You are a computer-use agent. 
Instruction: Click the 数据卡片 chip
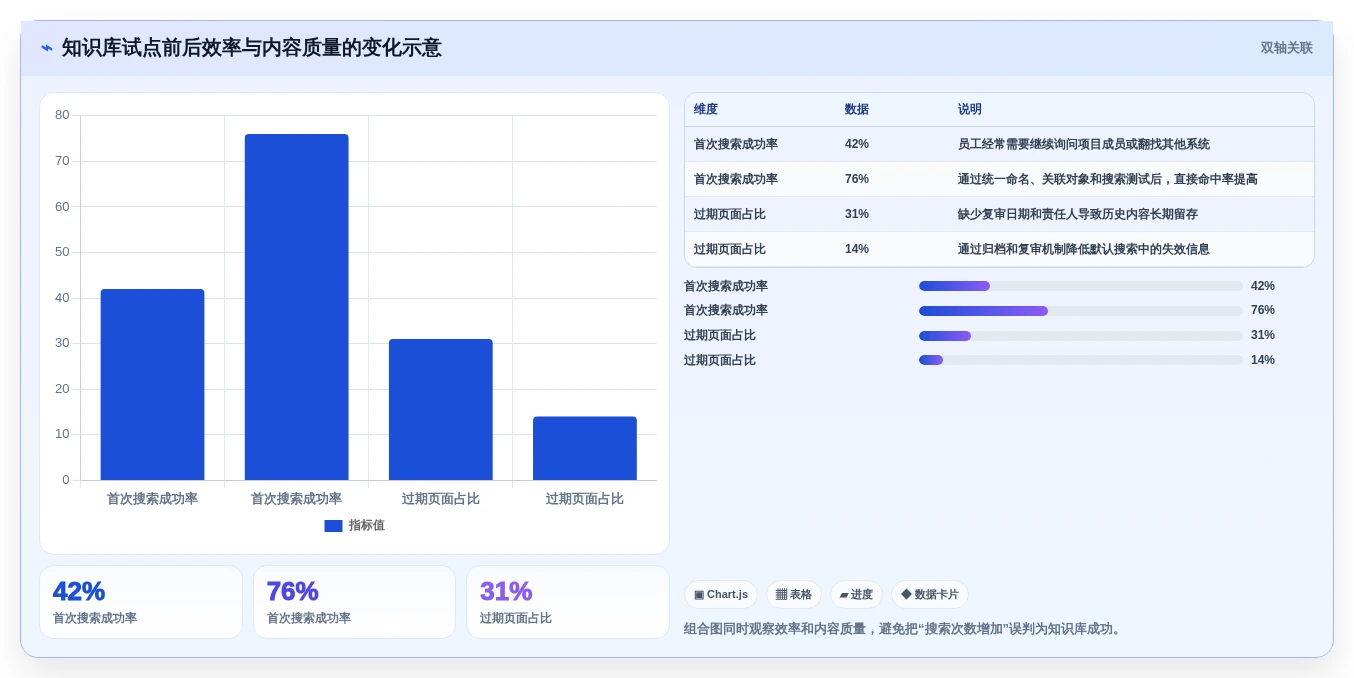[x=930, y=594]
